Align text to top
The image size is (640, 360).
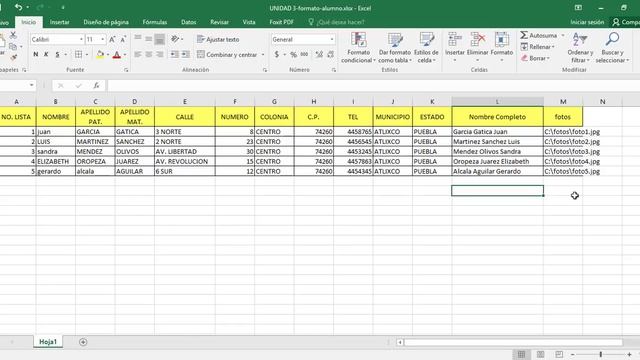[138, 39]
